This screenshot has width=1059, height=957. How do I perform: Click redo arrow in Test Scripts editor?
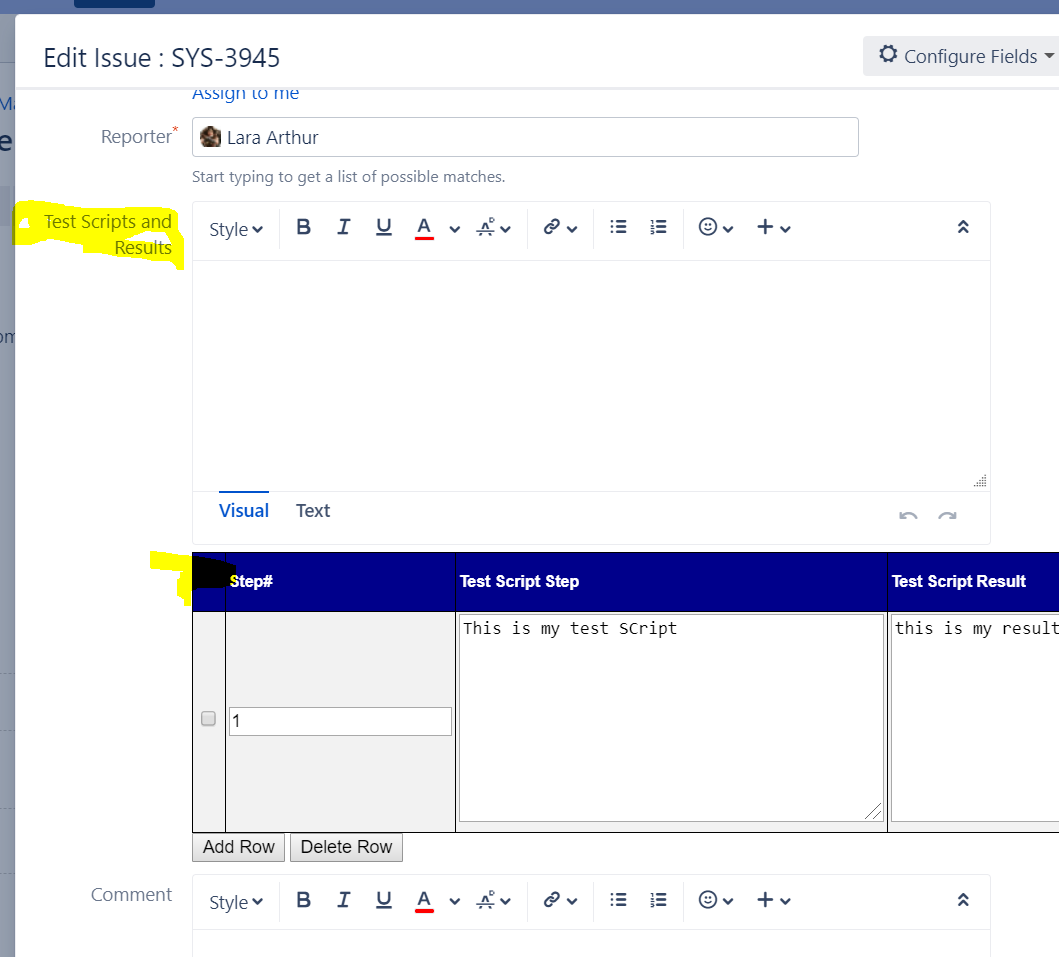[x=947, y=515]
